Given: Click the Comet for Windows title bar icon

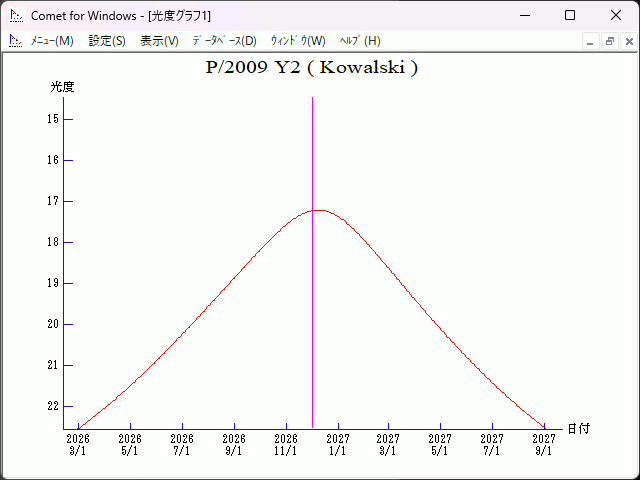Looking at the screenshot, I should coord(16,16).
